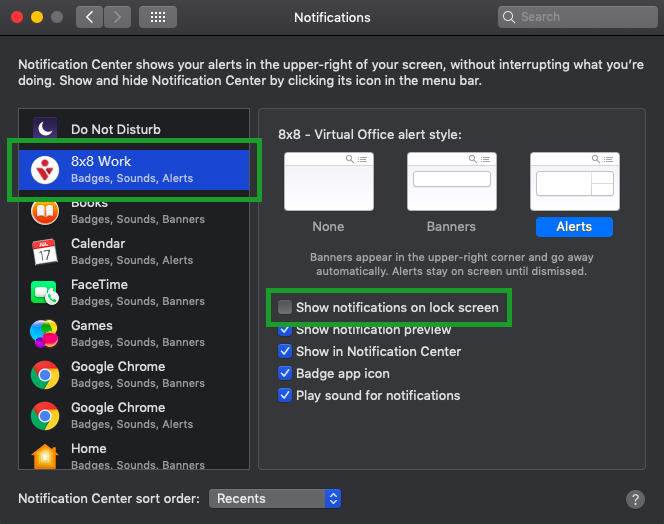Click the Home app icon
Screen dimensions: 664x524
coord(45,456)
